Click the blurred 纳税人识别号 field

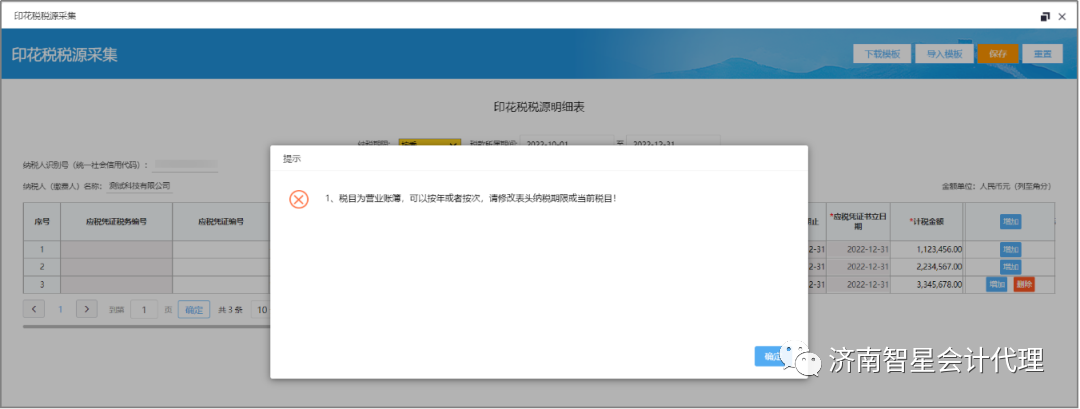(x=185, y=165)
